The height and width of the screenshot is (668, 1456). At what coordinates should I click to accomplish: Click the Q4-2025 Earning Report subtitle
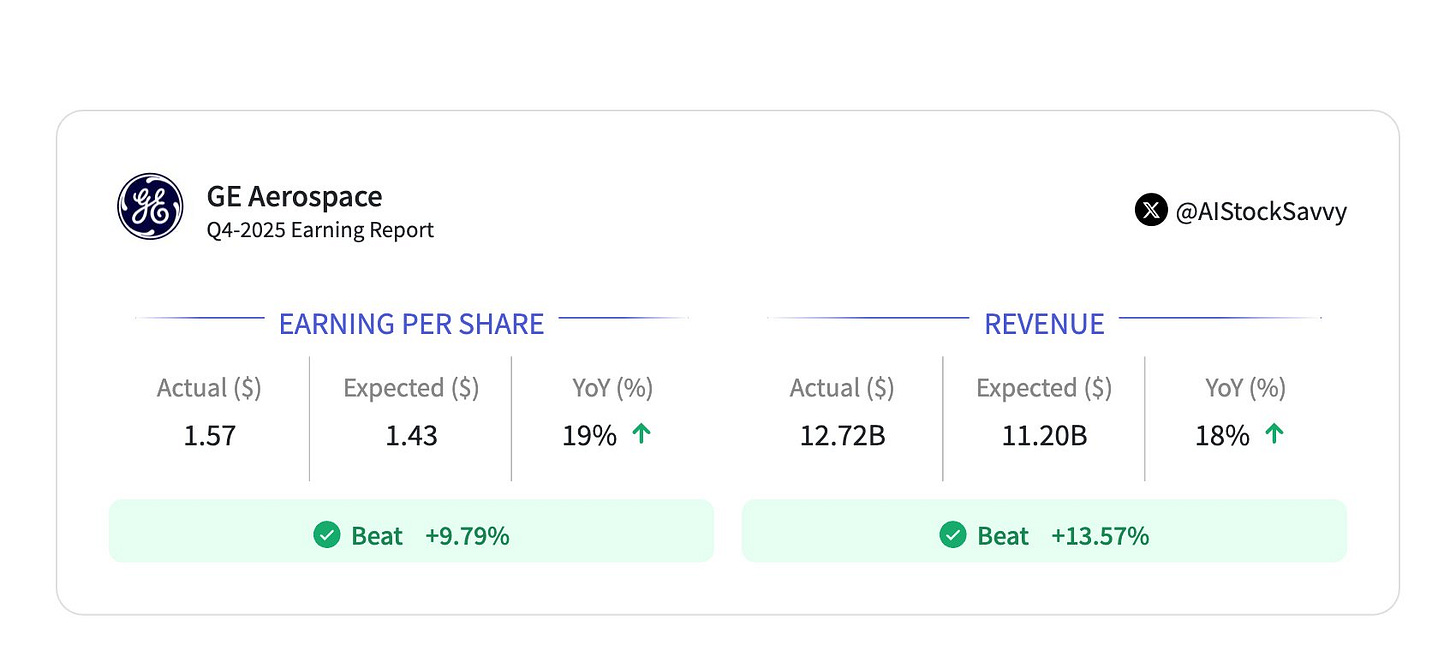click(320, 230)
